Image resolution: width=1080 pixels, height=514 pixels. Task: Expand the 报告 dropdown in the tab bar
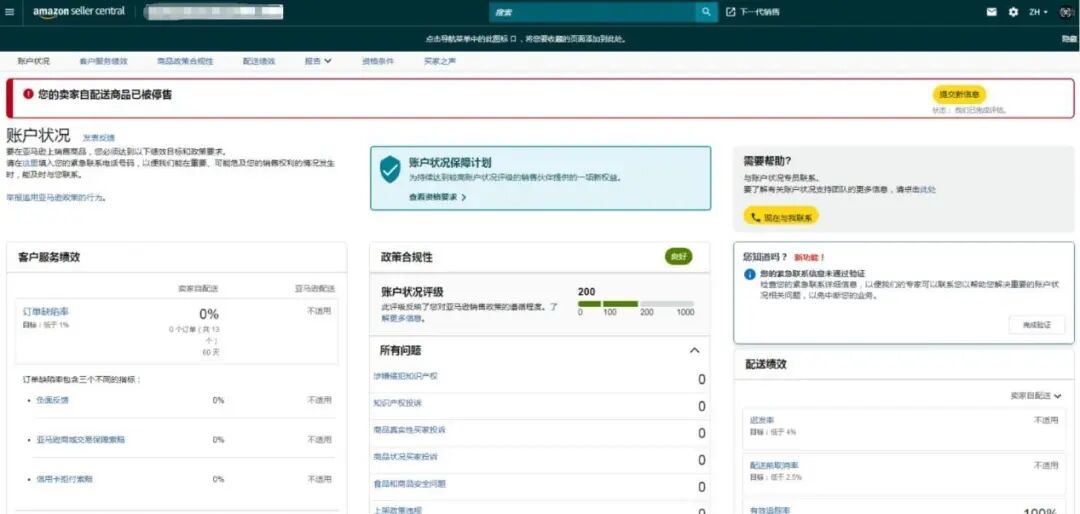coord(319,61)
